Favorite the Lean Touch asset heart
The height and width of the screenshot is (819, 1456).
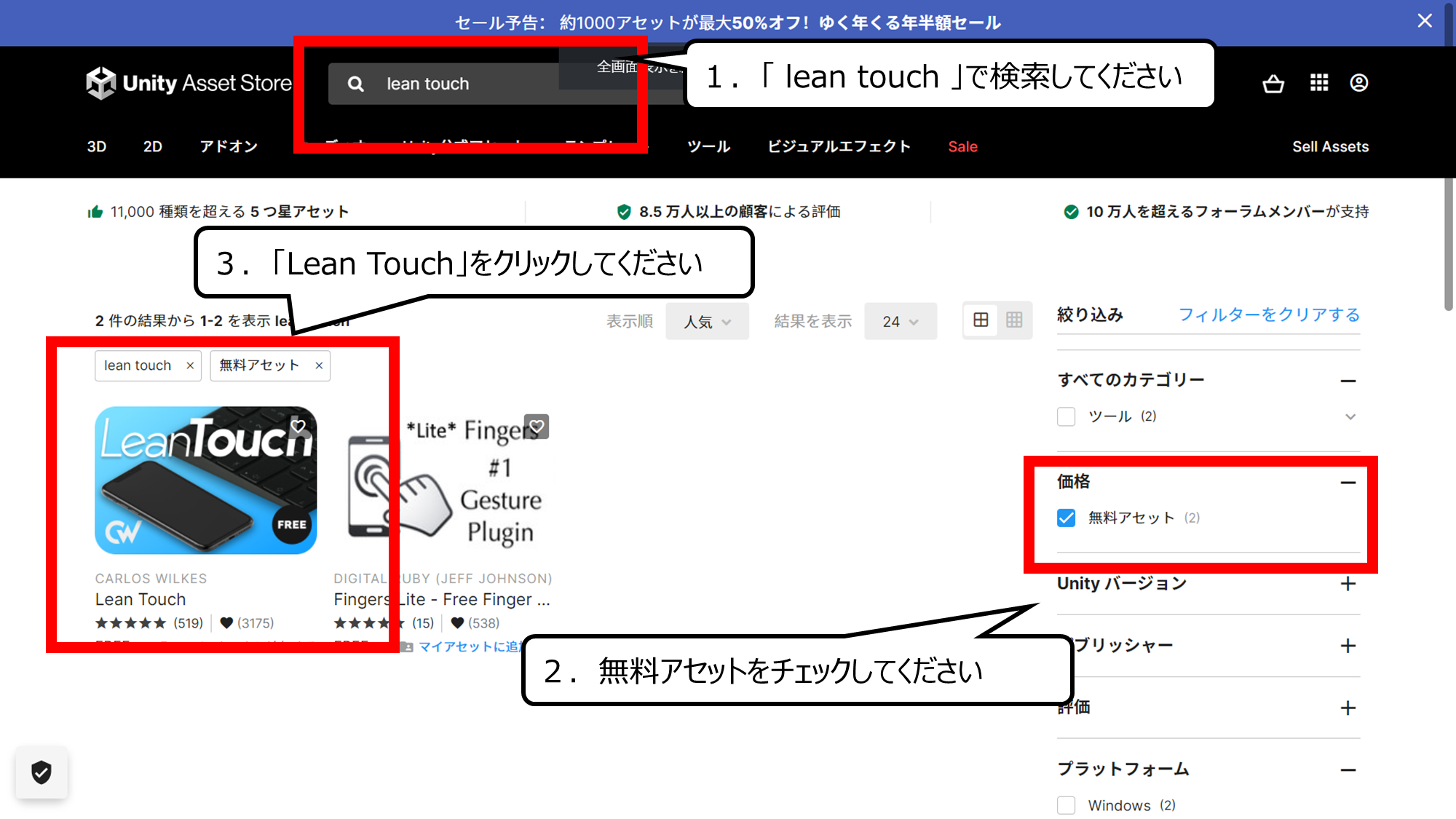(298, 427)
